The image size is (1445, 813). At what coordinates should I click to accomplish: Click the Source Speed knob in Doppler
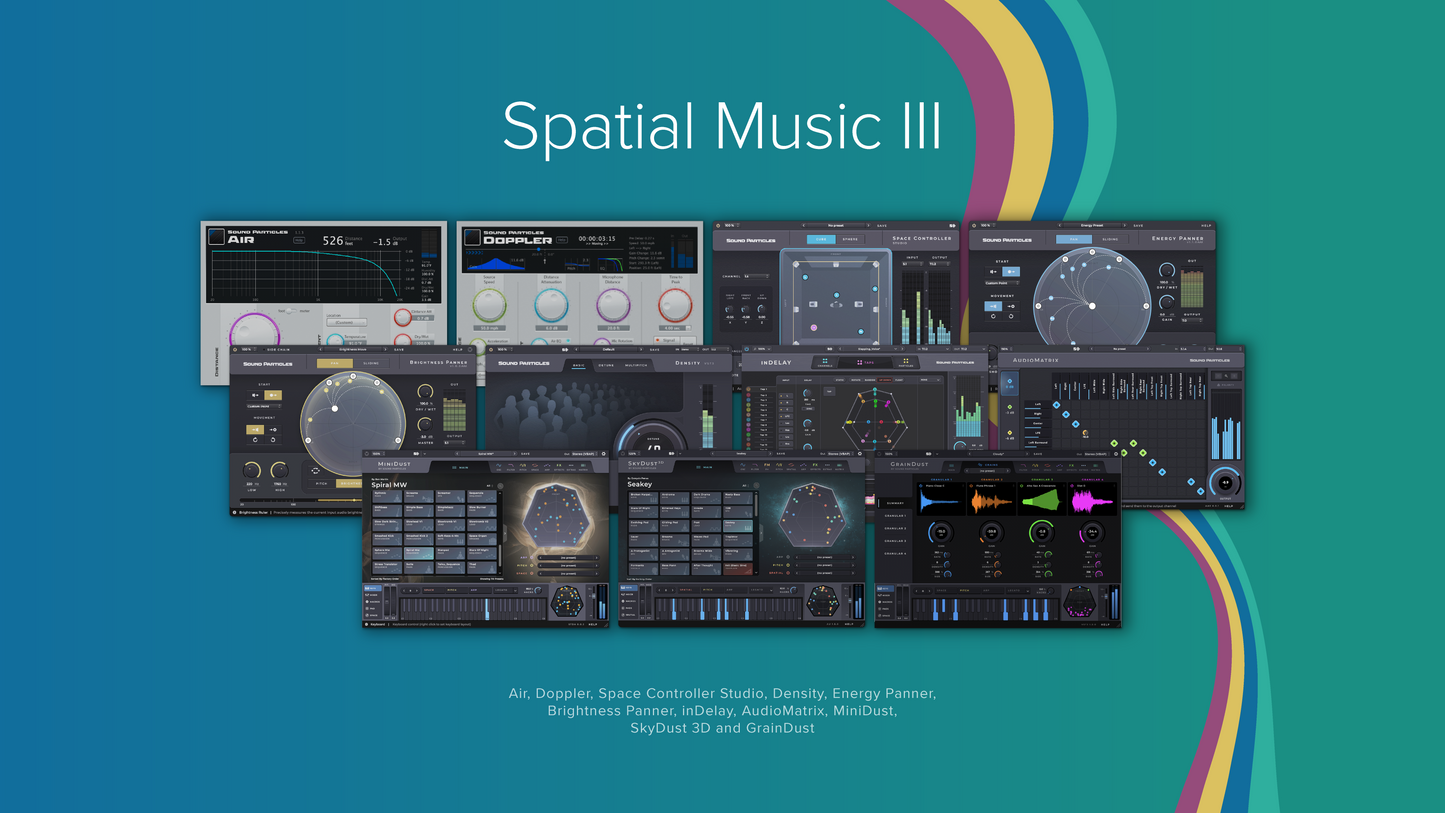tap(490, 305)
